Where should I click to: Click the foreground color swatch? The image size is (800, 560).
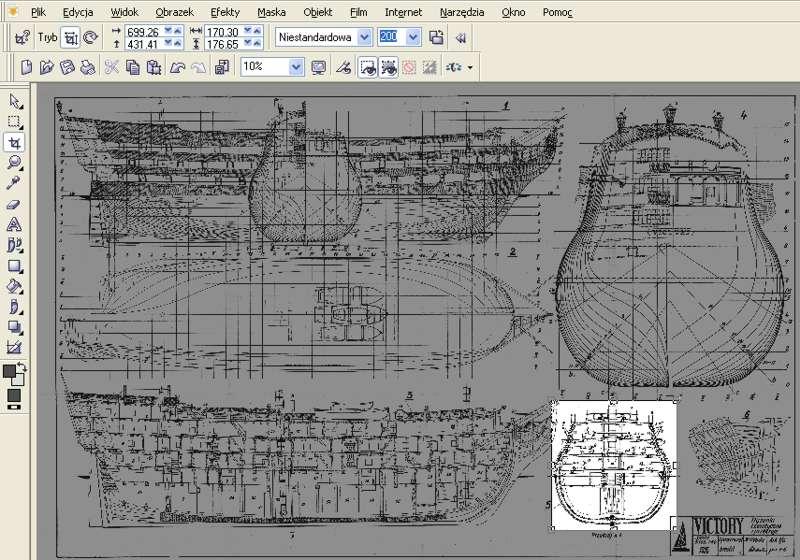[10, 372]
